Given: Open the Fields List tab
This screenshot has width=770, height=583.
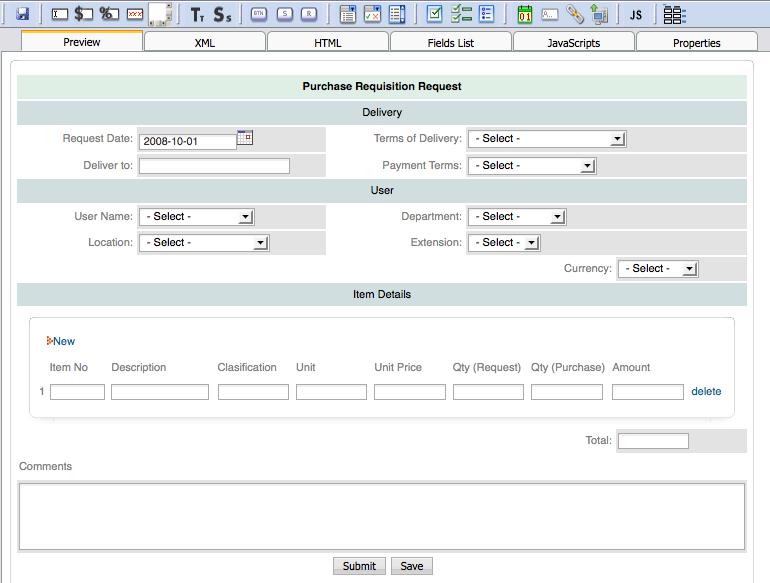Looking at the screenshot, I should (x=451, y=43).
